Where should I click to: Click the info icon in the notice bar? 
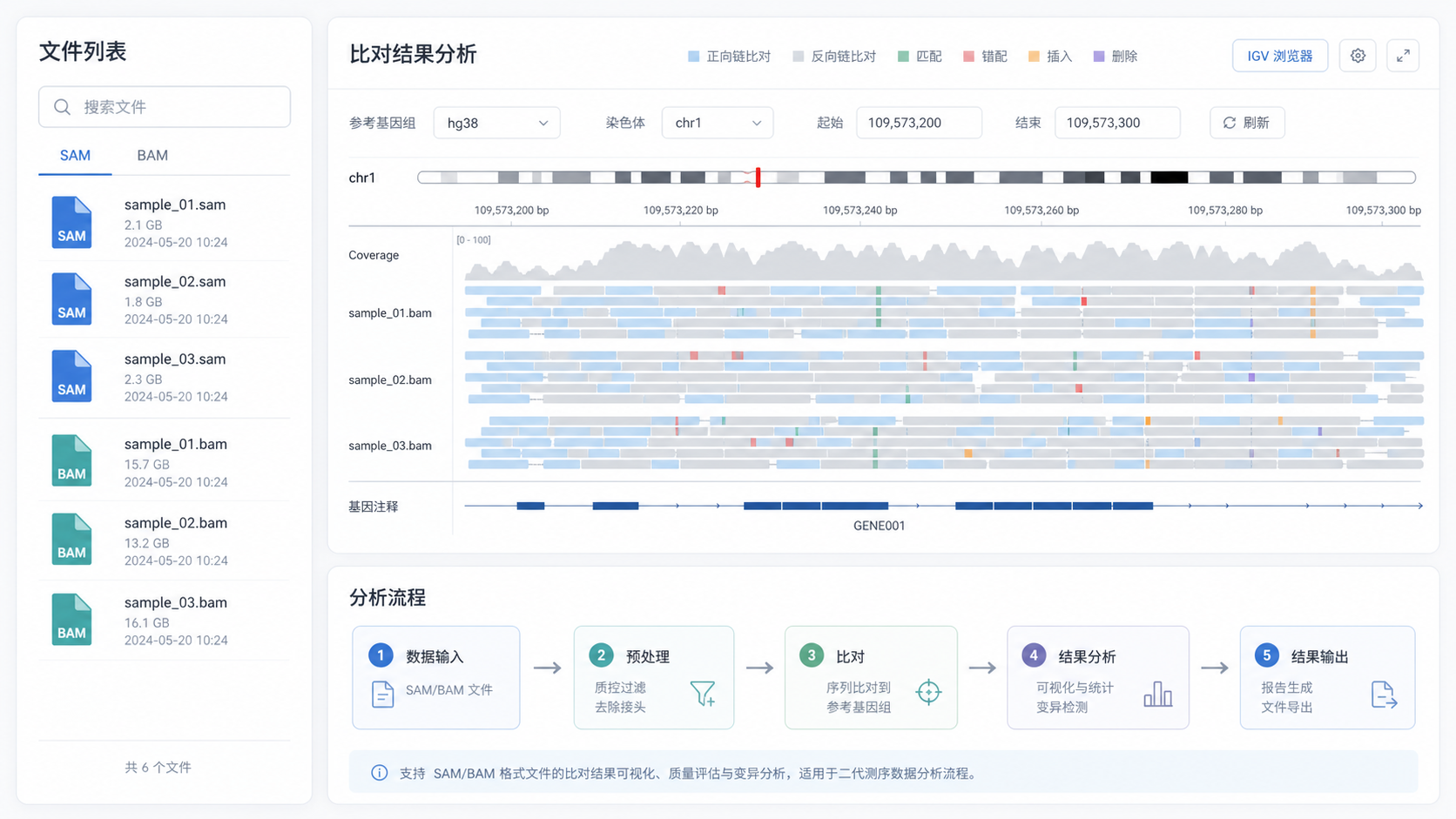(x=379, y=773)
